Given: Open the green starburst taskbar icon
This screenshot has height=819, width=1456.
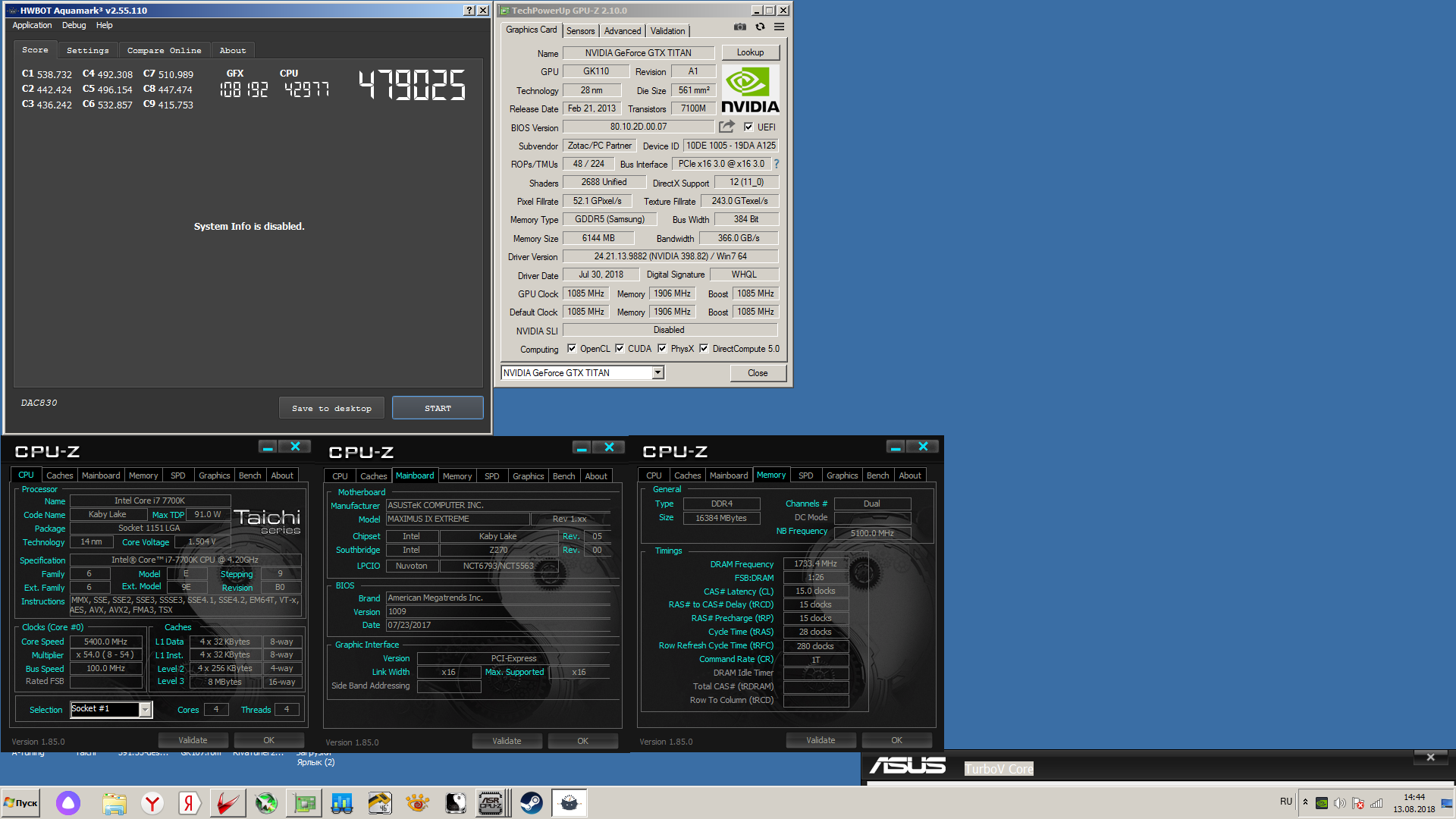Looking at the screenshot, I should (266, 803).
